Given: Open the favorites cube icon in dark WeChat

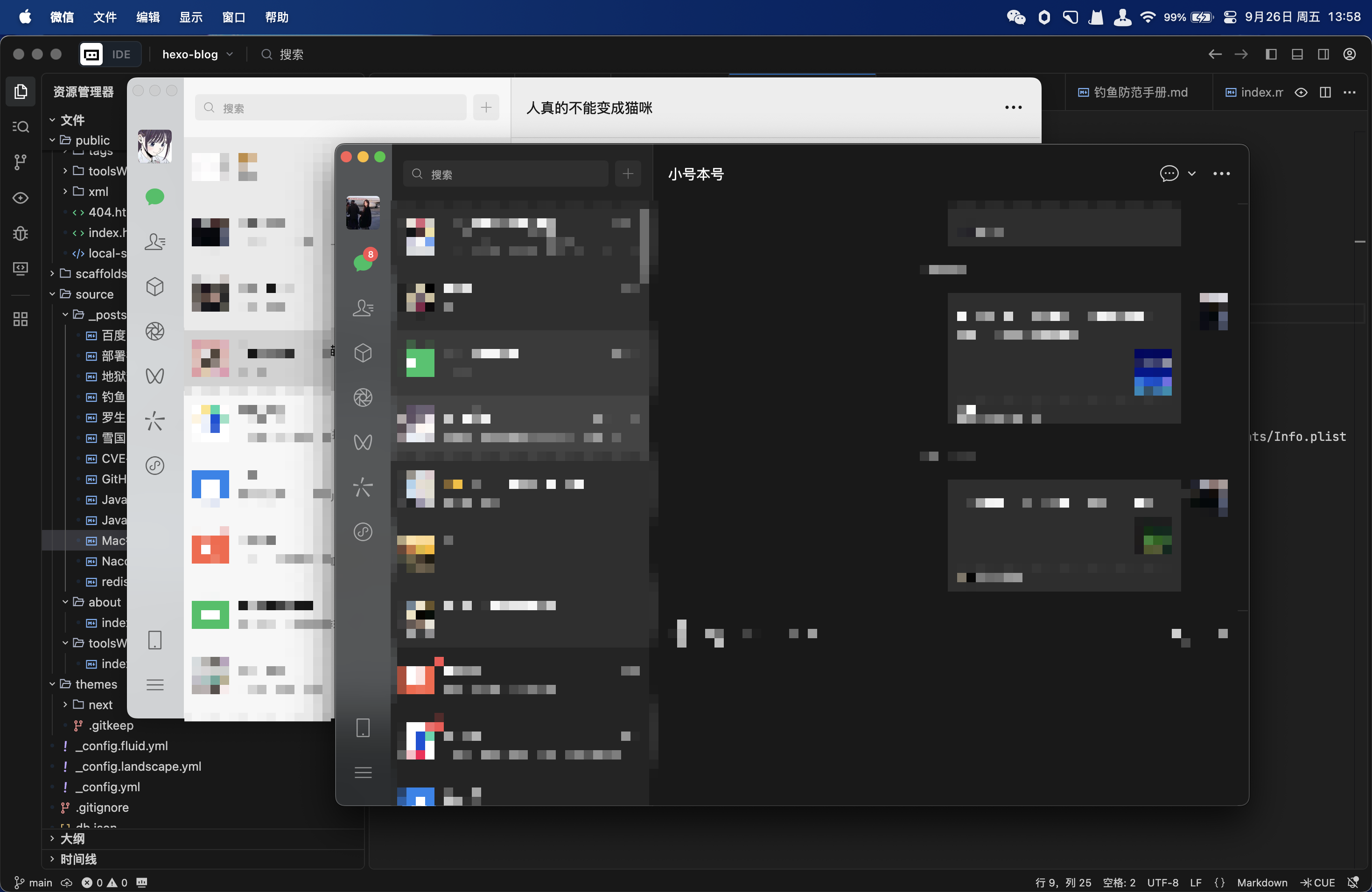Looking at the screenshot, I should click(x=363, y=353).
